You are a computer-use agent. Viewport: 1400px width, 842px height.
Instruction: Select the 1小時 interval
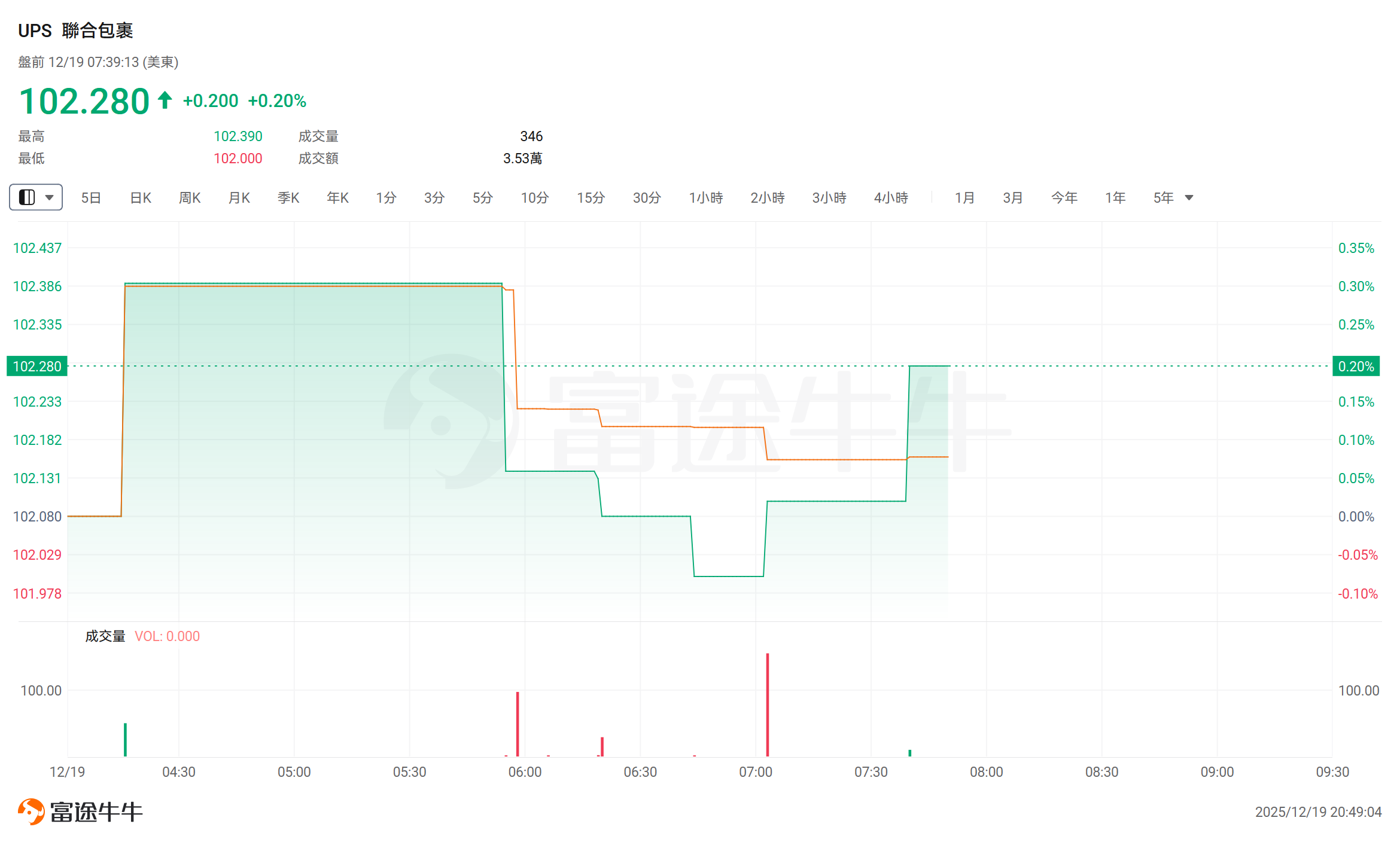706,197
